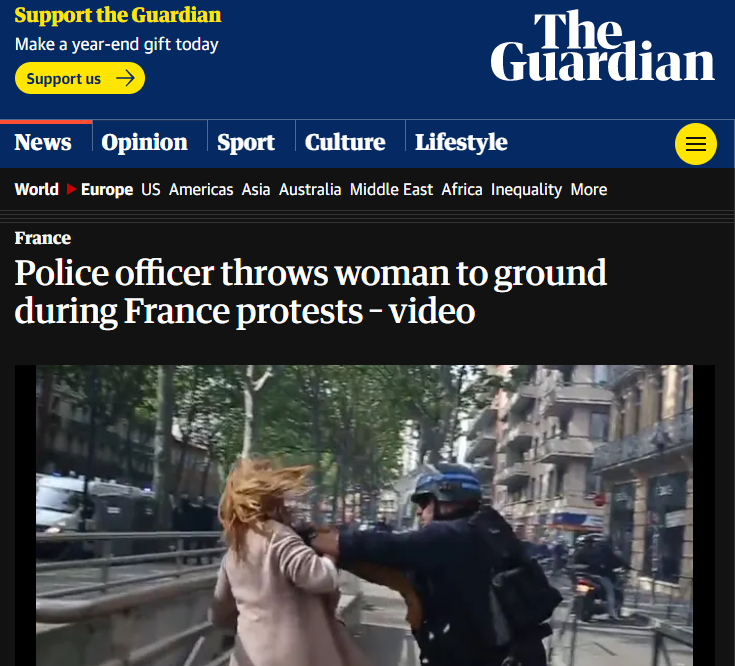Open the Europe subsection link
The image size is (735, 666).
point(107,189)
